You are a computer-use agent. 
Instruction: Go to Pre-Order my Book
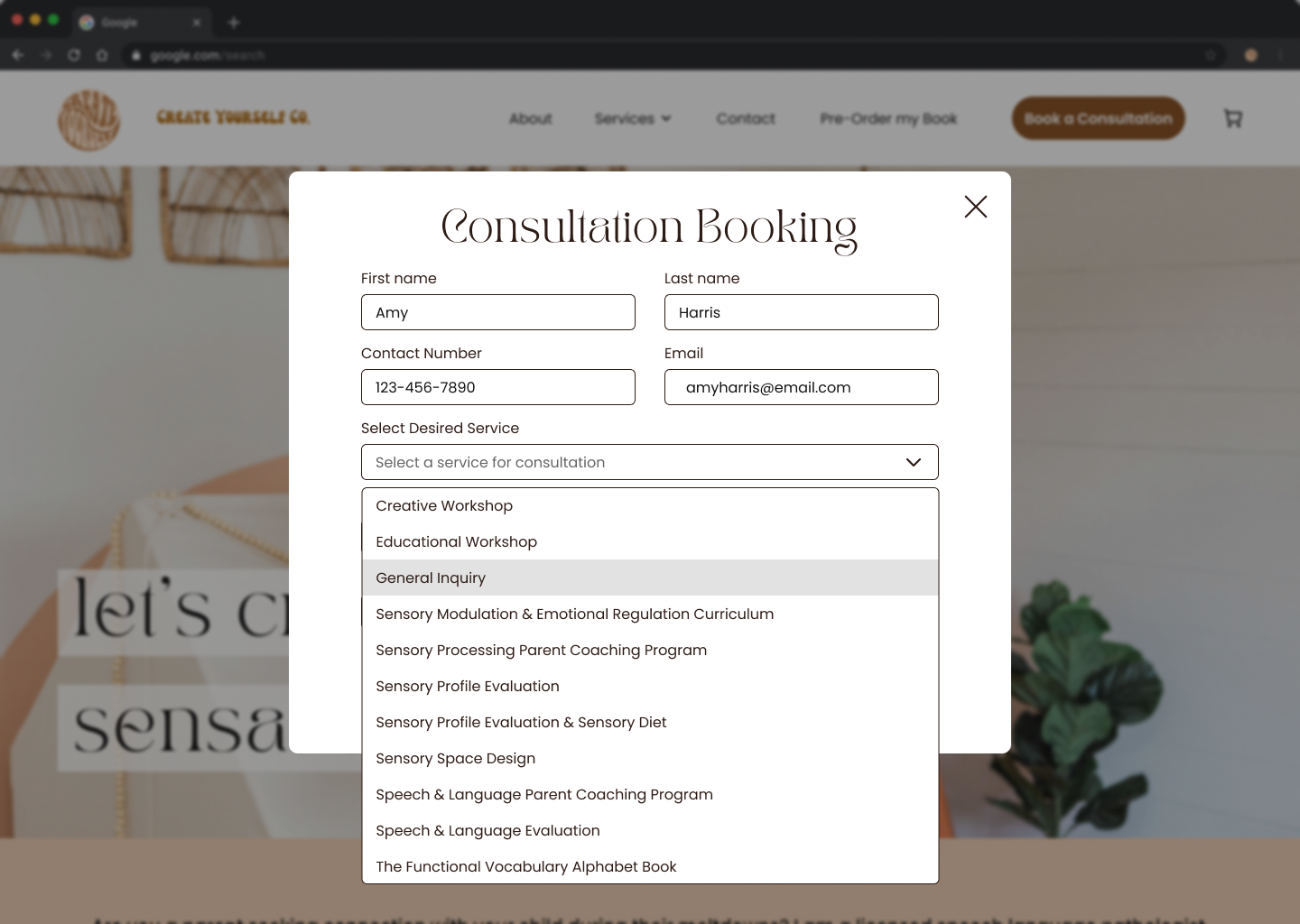click(x=888, y=118)
